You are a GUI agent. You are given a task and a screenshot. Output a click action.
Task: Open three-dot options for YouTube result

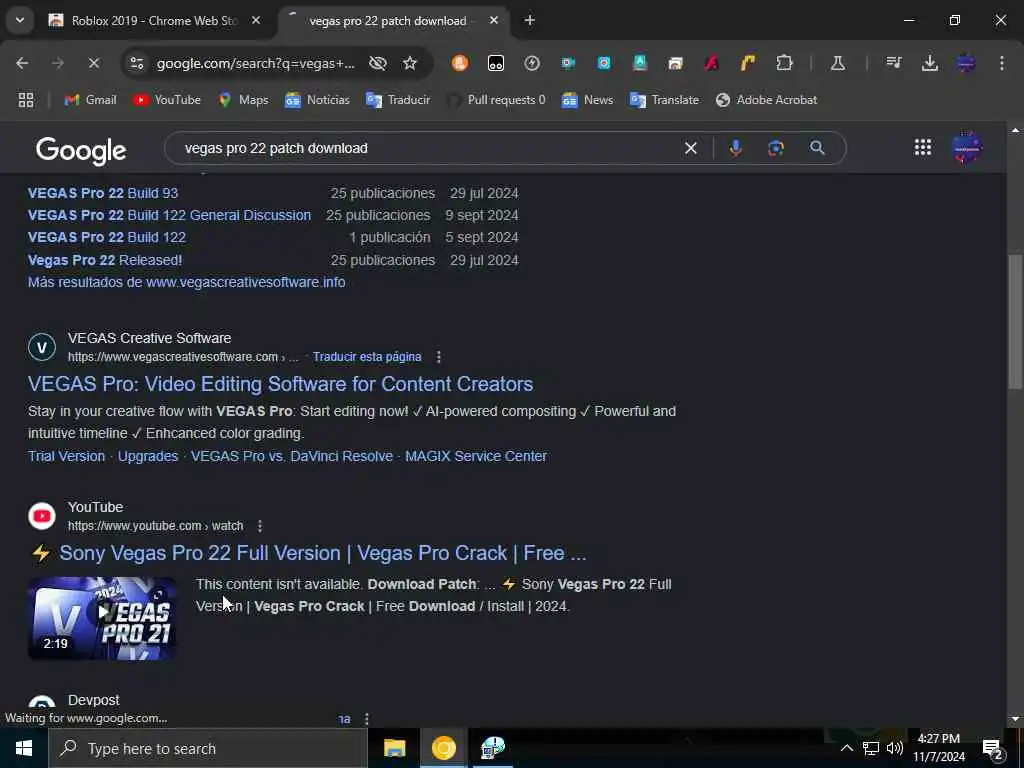260,526
